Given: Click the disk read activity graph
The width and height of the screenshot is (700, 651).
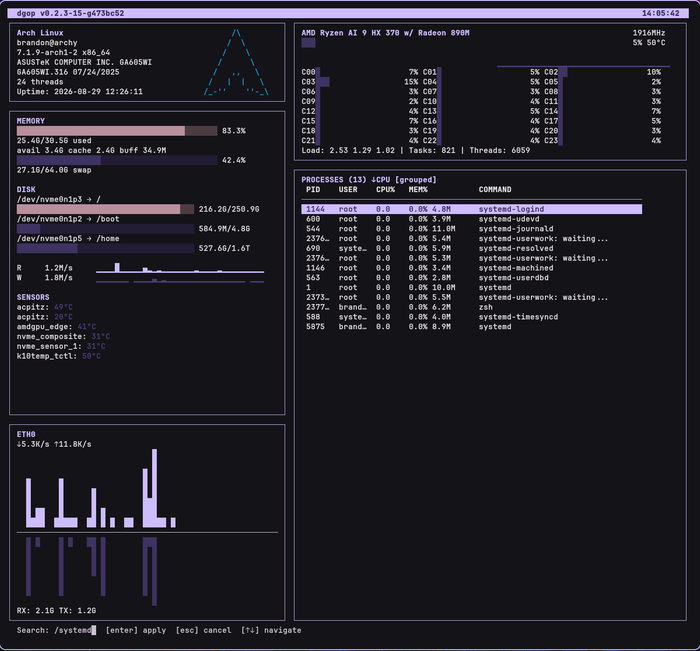Looking at the screenshot, I should click(x=180, y=267).
